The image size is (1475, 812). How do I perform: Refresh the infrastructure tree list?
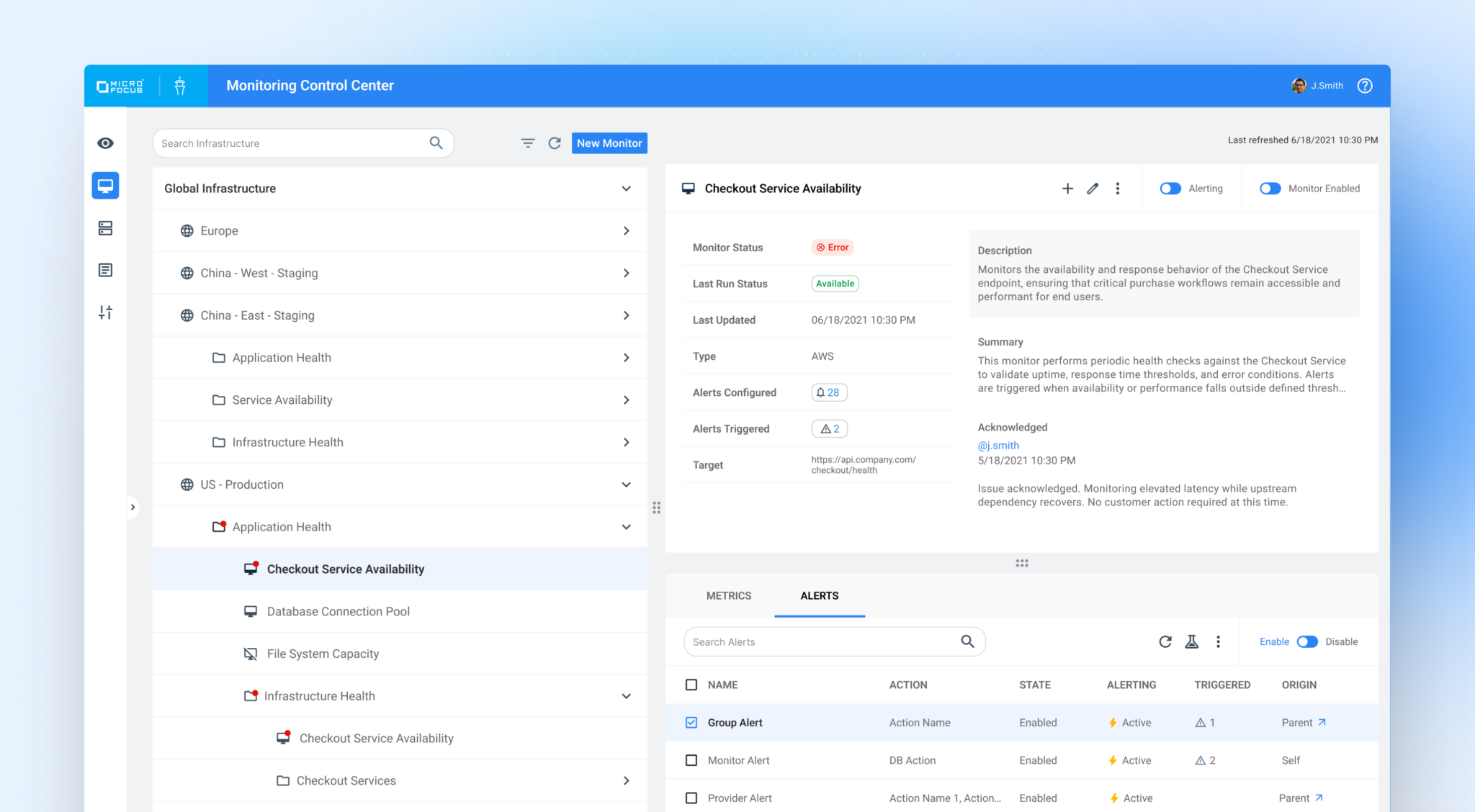coord(555,143)
